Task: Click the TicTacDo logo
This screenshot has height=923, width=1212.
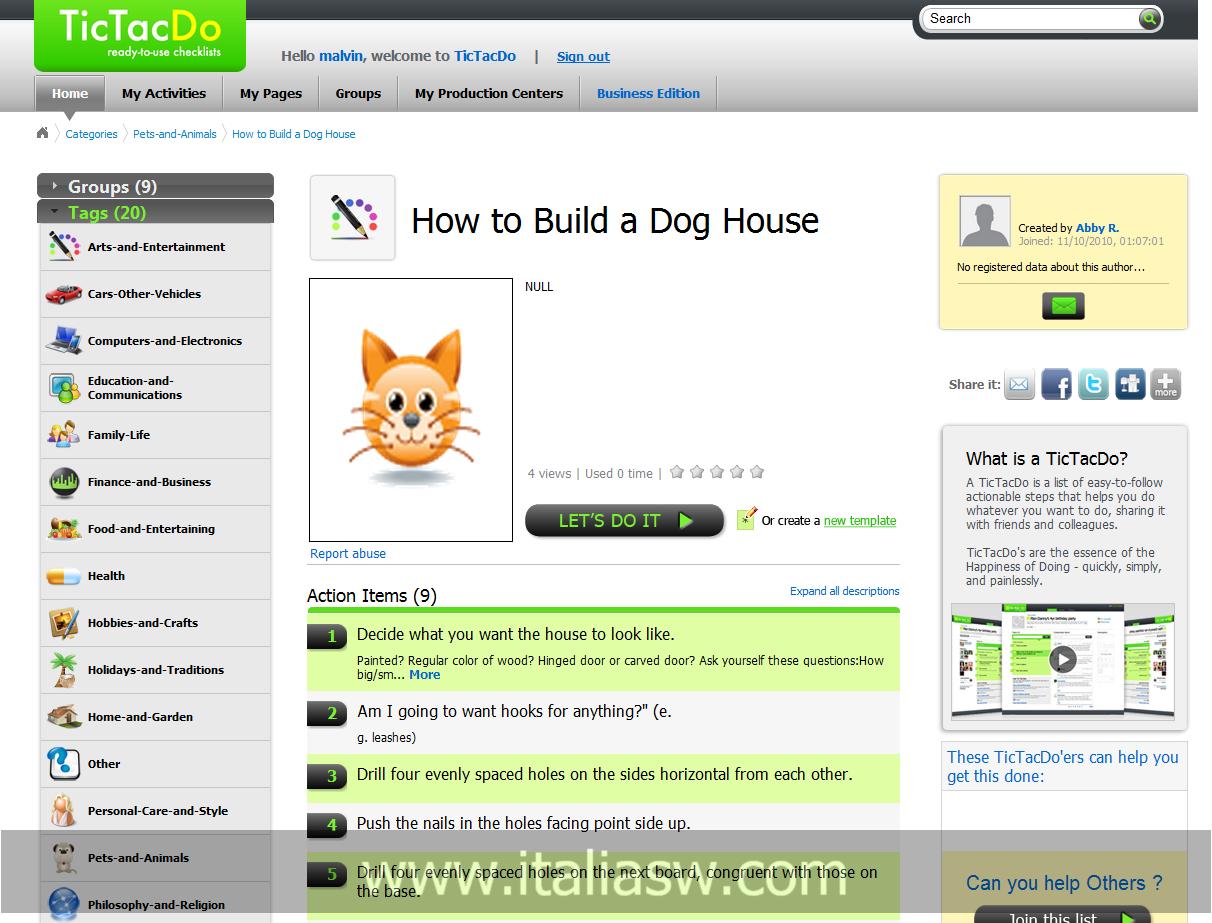Action: (x=140, y=34)
